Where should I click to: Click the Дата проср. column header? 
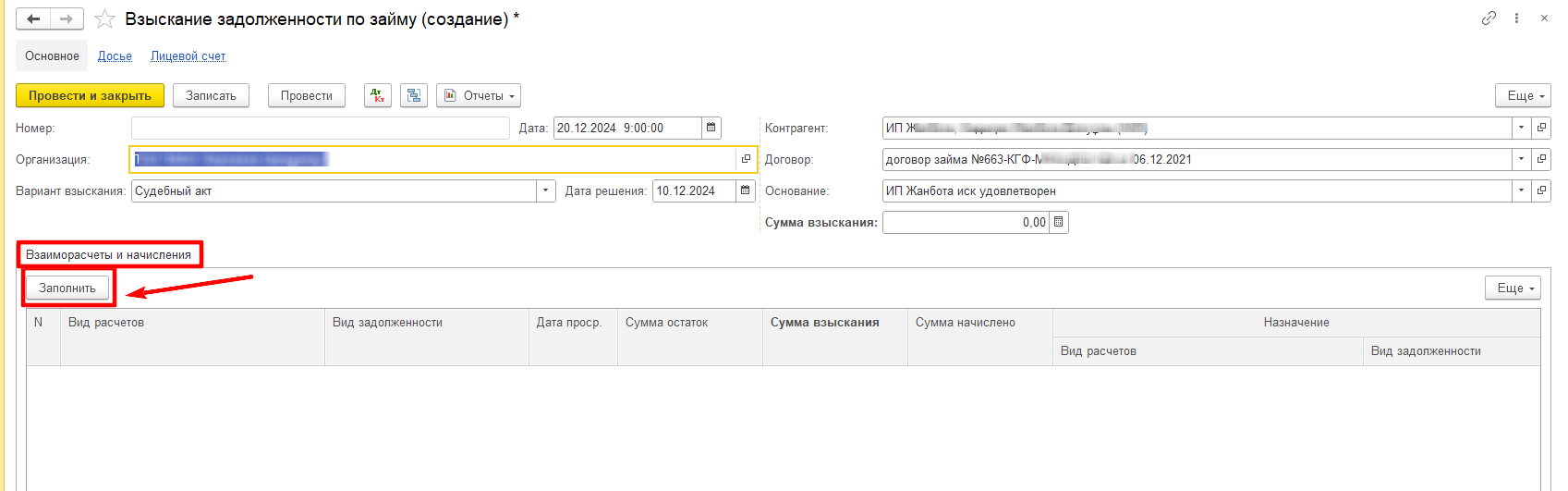pos(573,337)
